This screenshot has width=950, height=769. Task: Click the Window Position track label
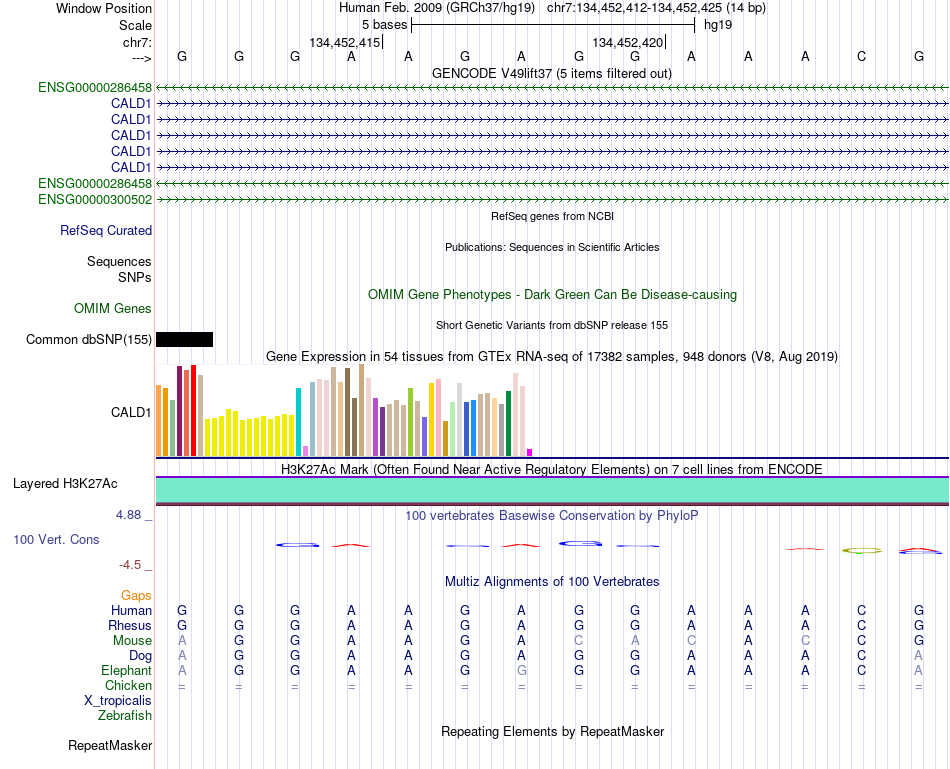pos(104,8)
